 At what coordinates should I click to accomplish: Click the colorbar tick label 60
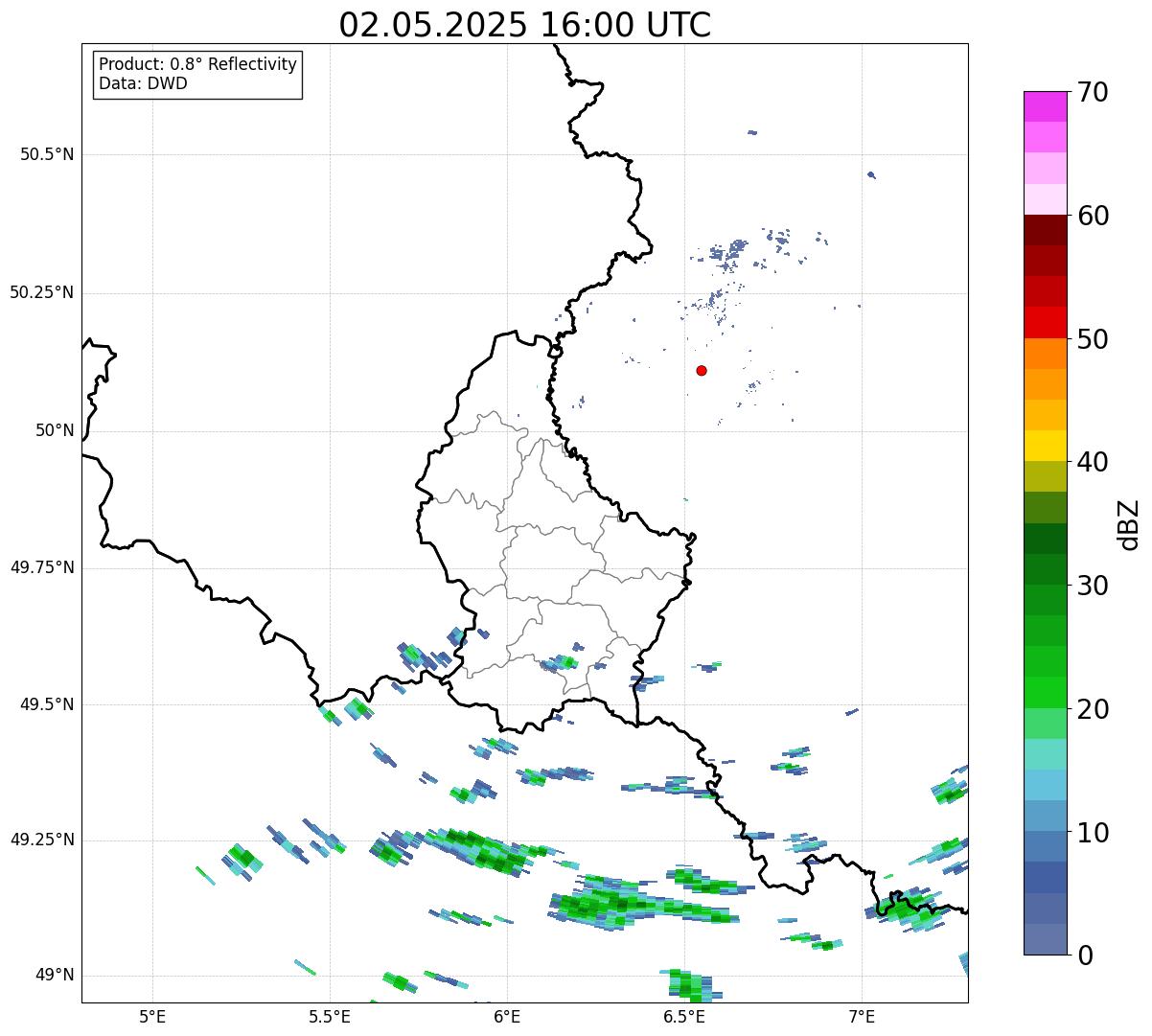point(1093,216)
